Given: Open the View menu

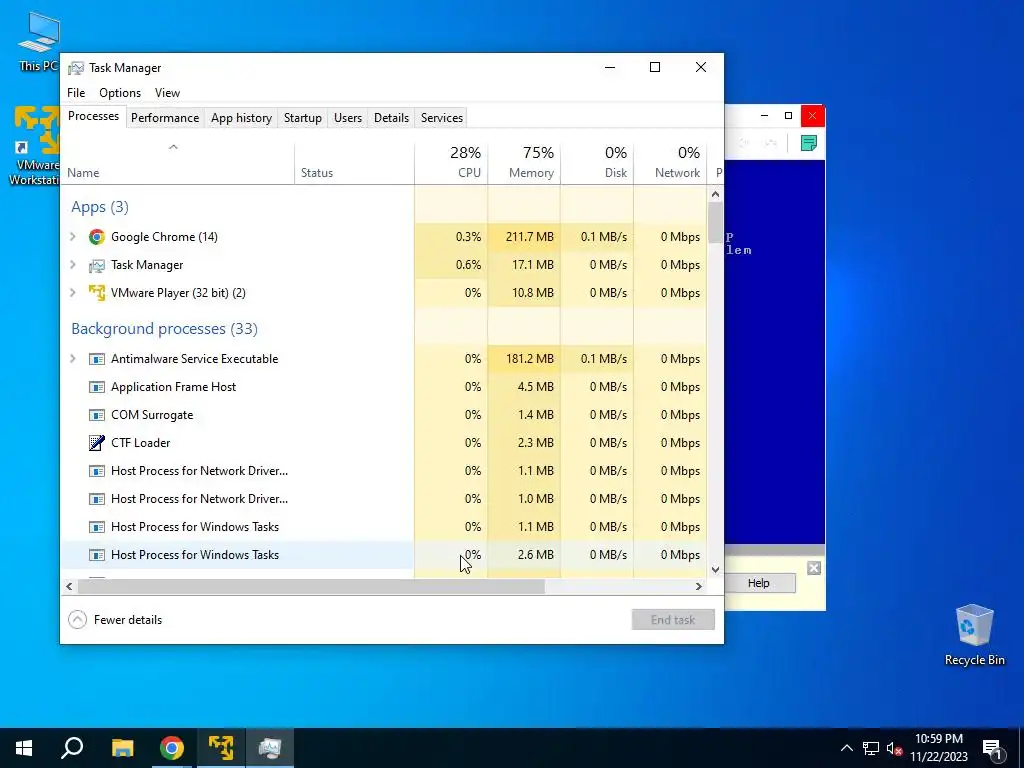Looking at the screenshot, I should [x=167, y=93].
